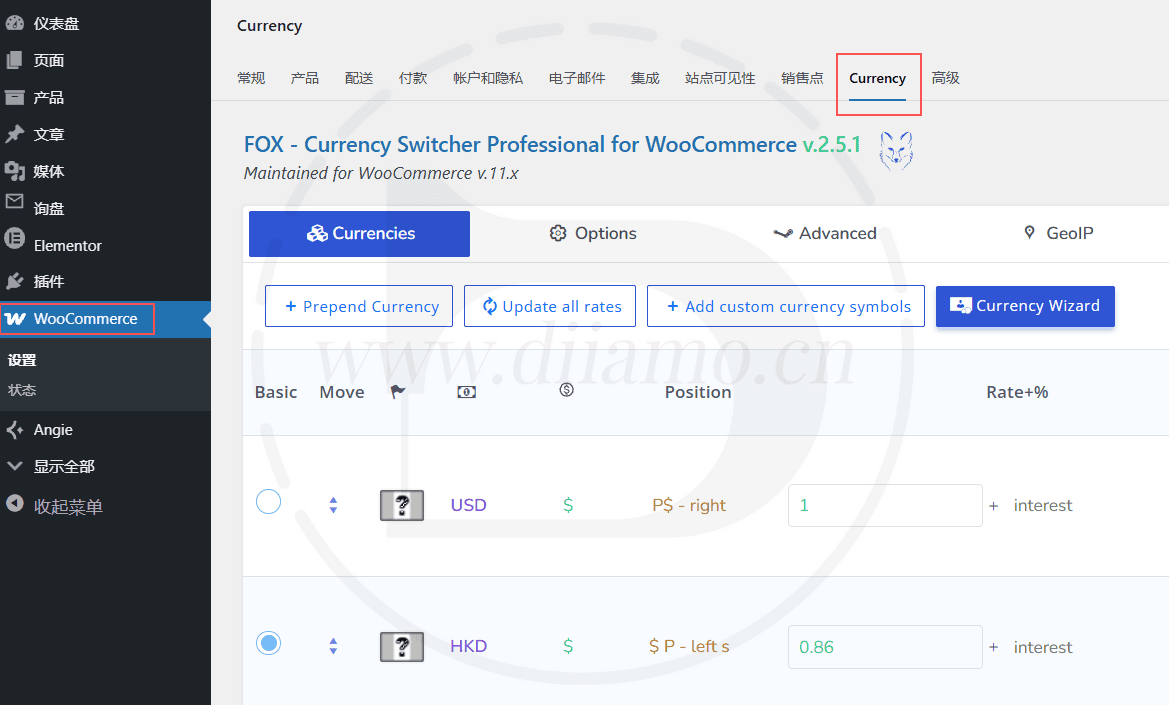This screenshot has height=705, width=1169.
Task: Click Add custom currency symbols button
Action: pyautogui.click(x=786, y=306)
